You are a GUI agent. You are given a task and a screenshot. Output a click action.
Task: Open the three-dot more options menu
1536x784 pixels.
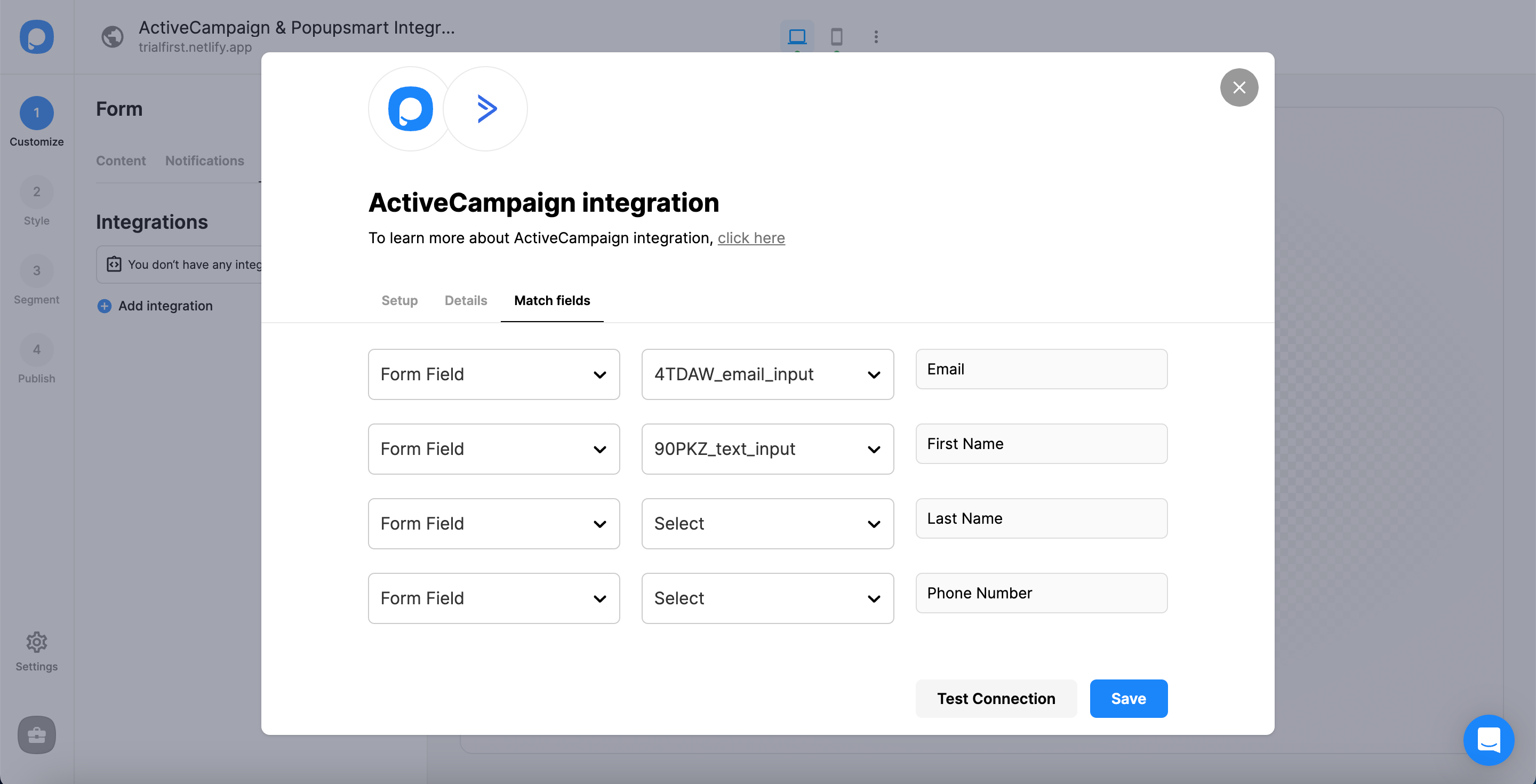click(x=875, y=37)
